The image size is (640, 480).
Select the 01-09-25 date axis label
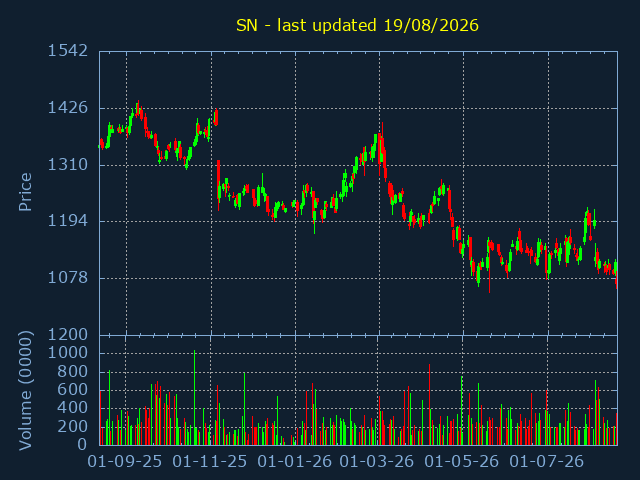(x=125, y=462)
